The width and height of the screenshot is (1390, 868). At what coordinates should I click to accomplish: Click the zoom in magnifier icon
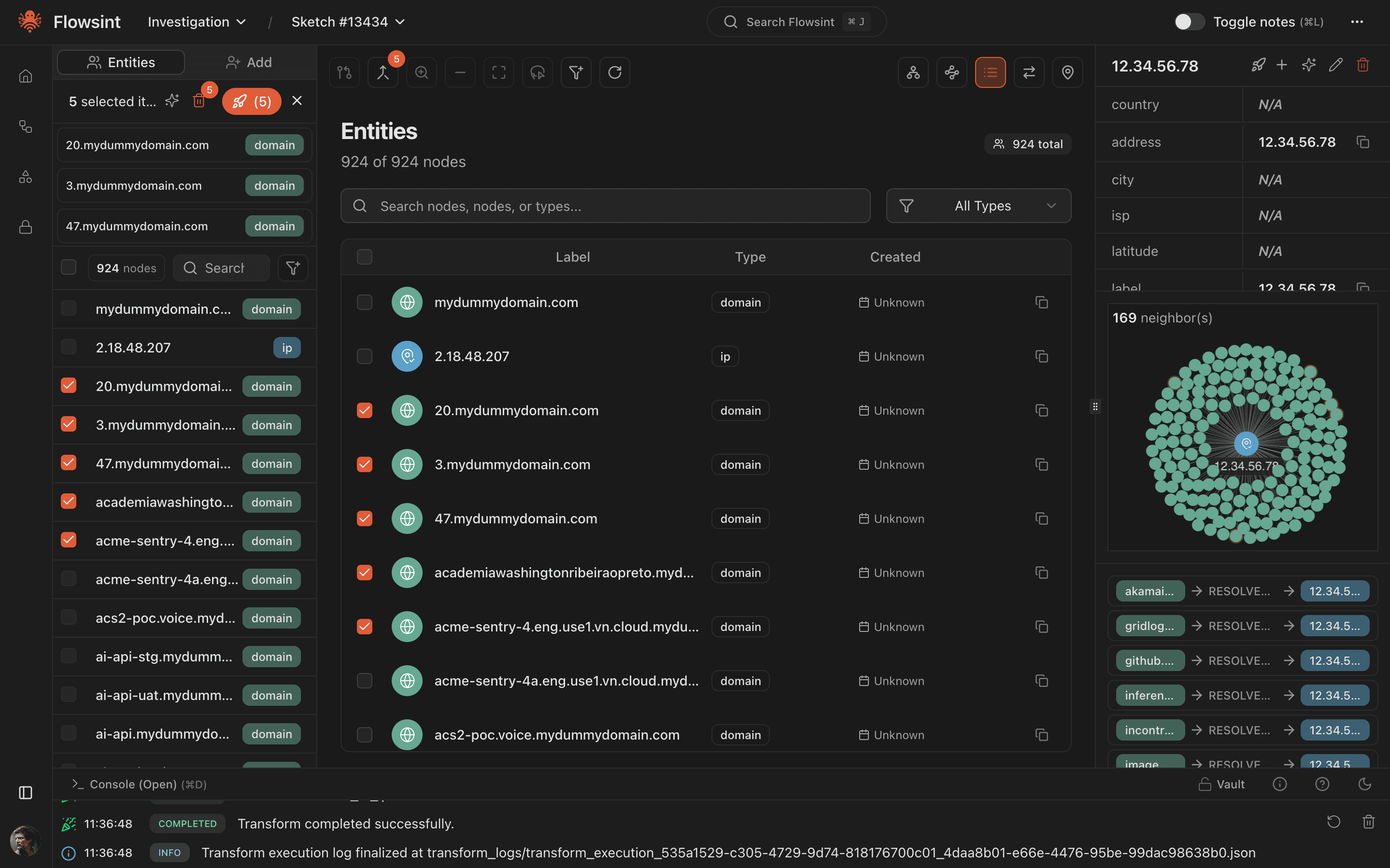[422, 72]
